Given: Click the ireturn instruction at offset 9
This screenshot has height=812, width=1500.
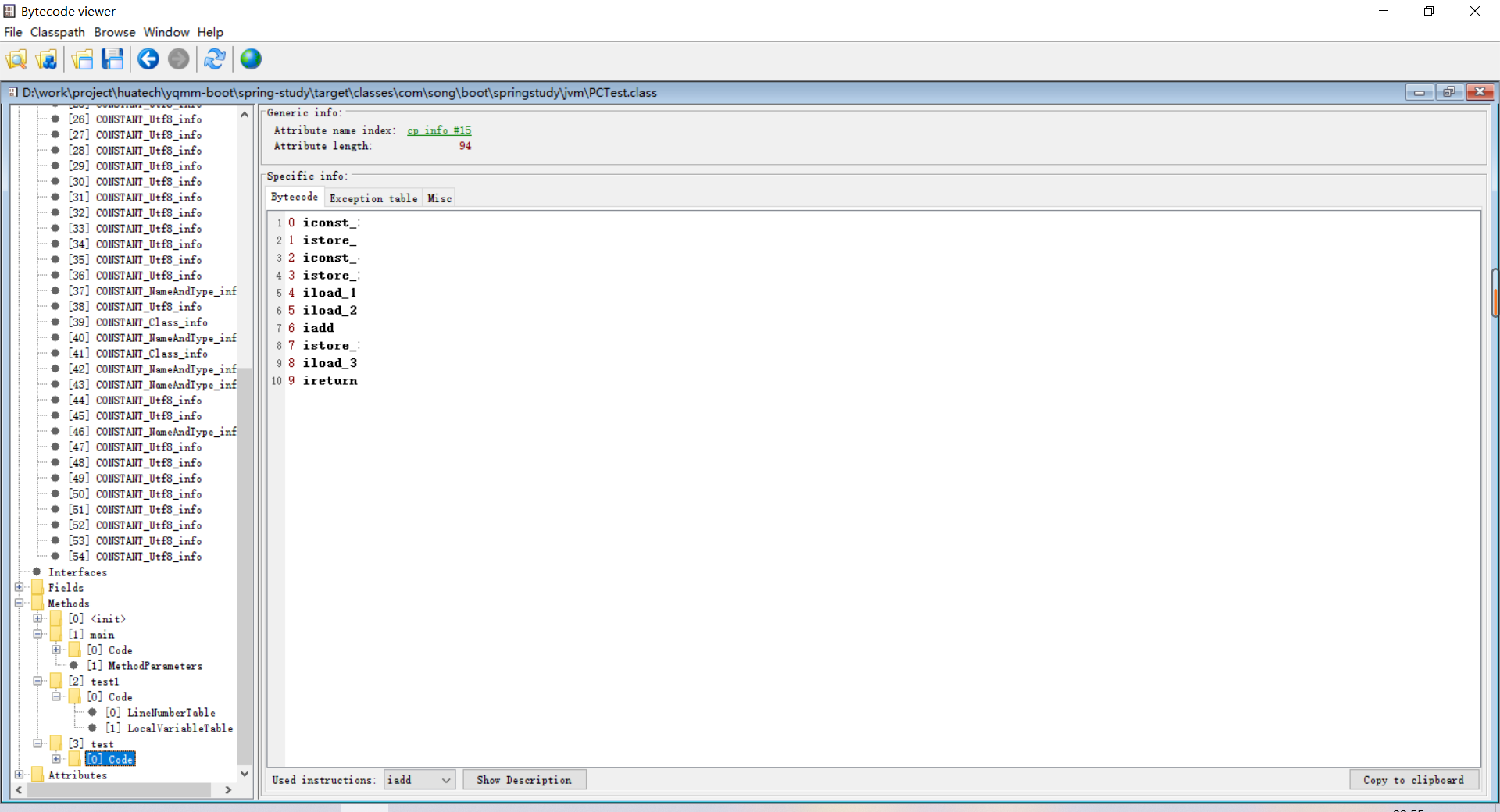Looking at the screenshot, I should (x=330, y=380).
